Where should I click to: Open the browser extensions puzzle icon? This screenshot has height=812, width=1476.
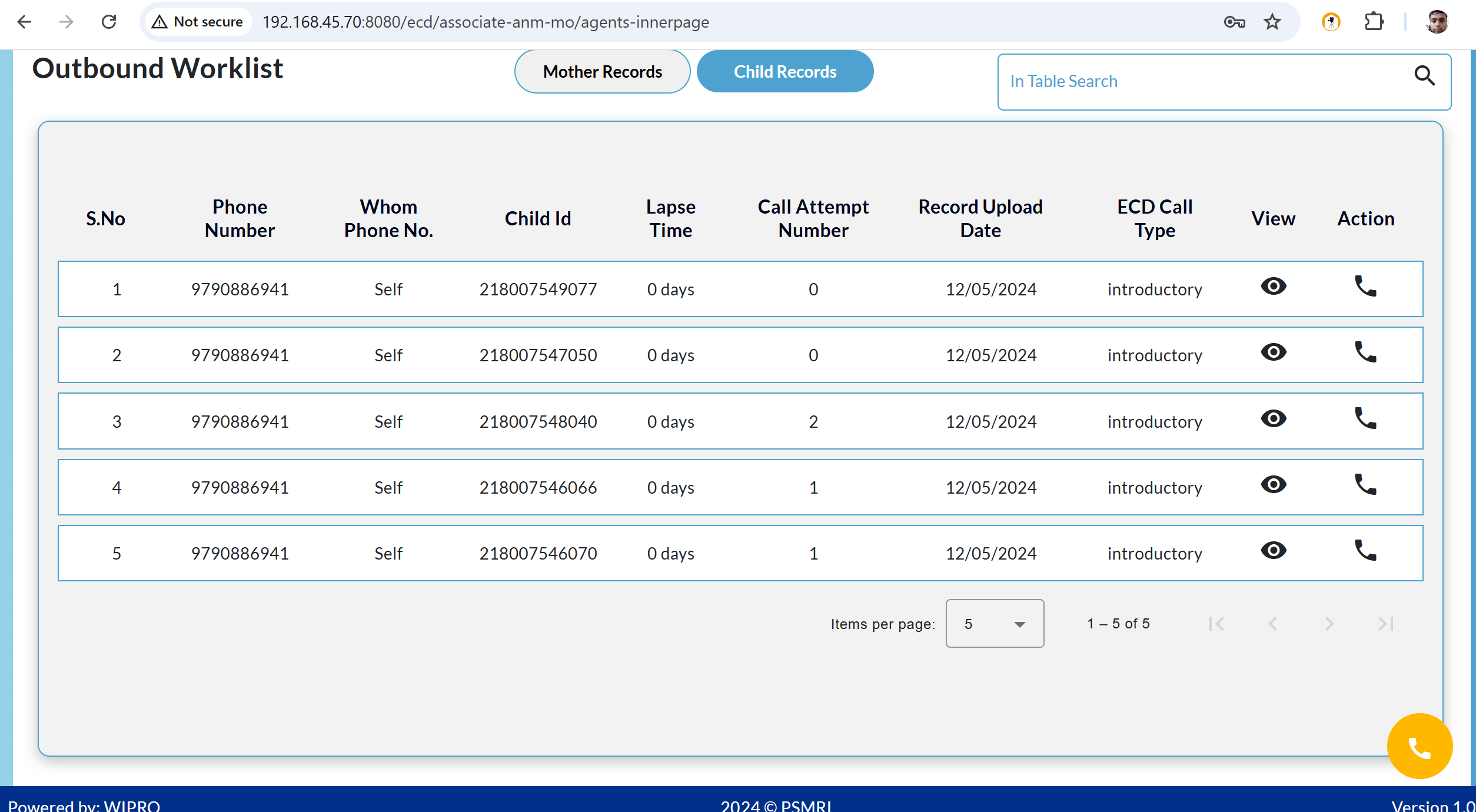[1374, 22]
